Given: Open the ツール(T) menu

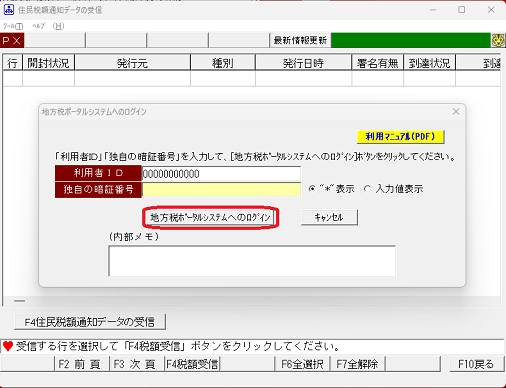Looking at the screenshot, I should coord(13,26).
